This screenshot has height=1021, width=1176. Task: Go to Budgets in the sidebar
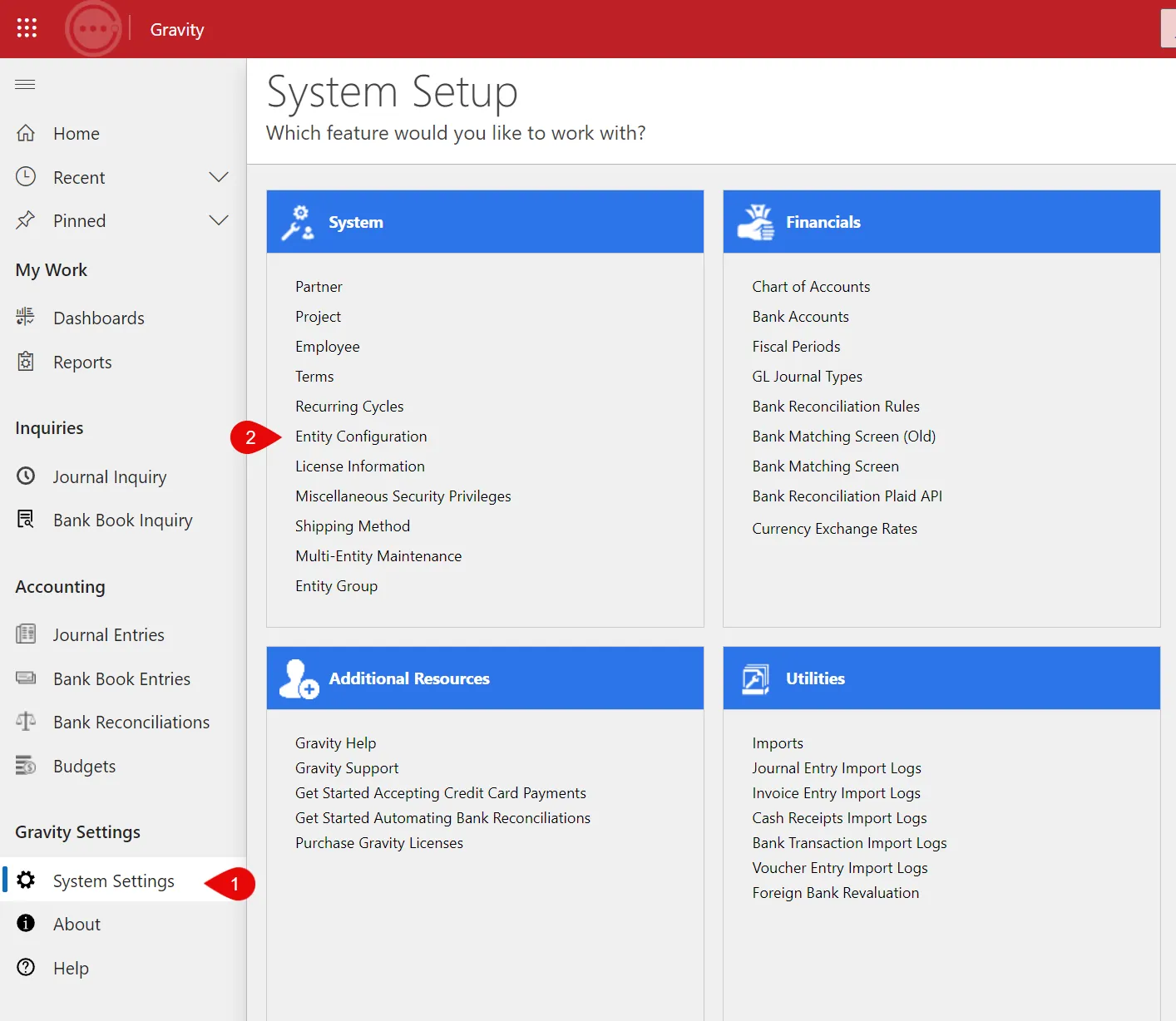(84, 766)
